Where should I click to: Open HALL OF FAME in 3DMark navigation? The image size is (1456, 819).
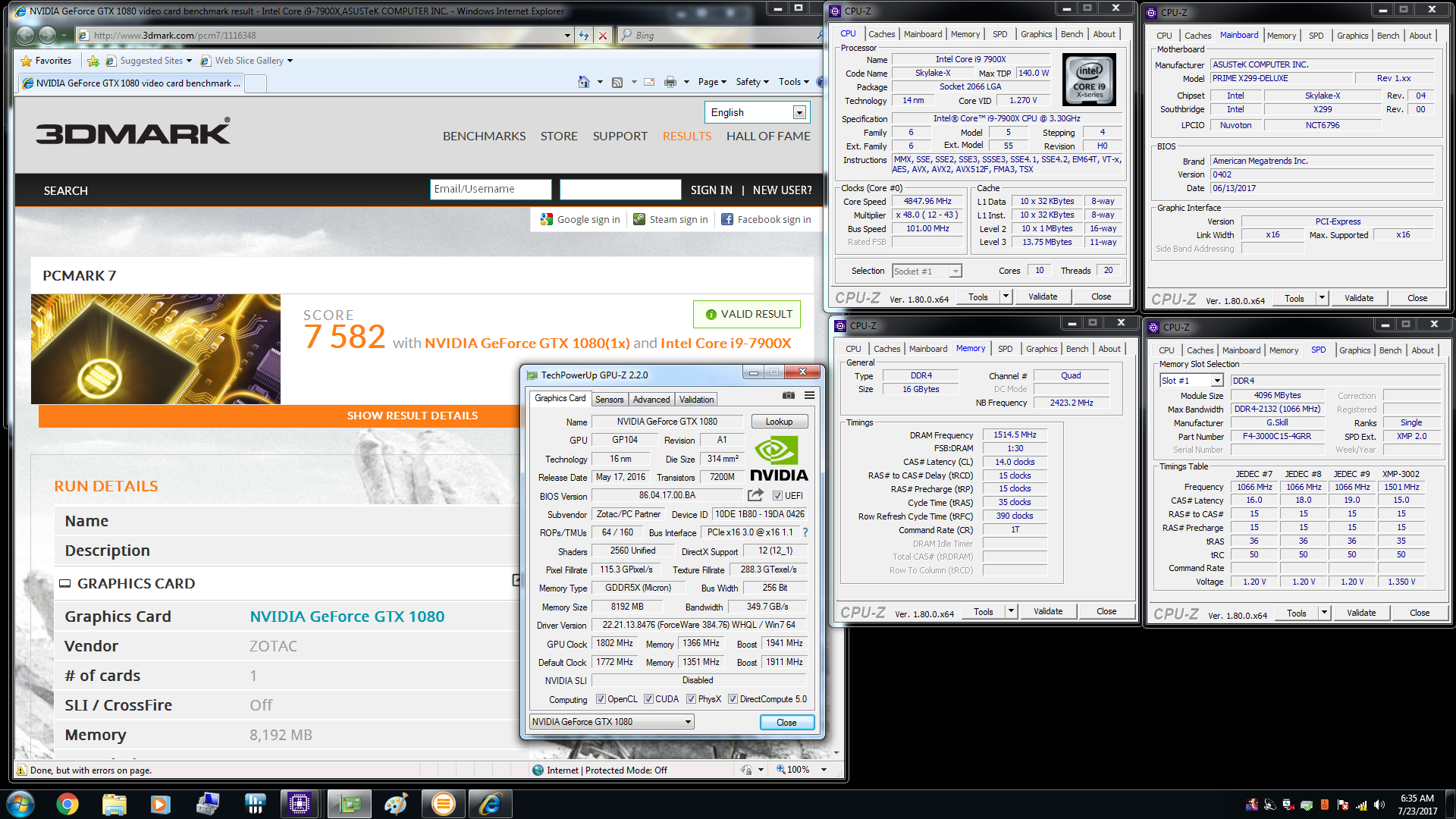[768, 136]
